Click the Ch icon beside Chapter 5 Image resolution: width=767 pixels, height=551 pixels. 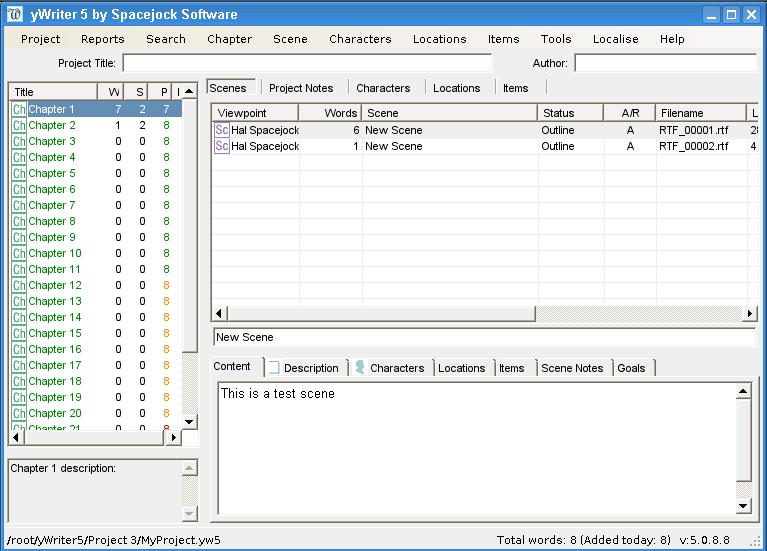(x=19, y=173)
